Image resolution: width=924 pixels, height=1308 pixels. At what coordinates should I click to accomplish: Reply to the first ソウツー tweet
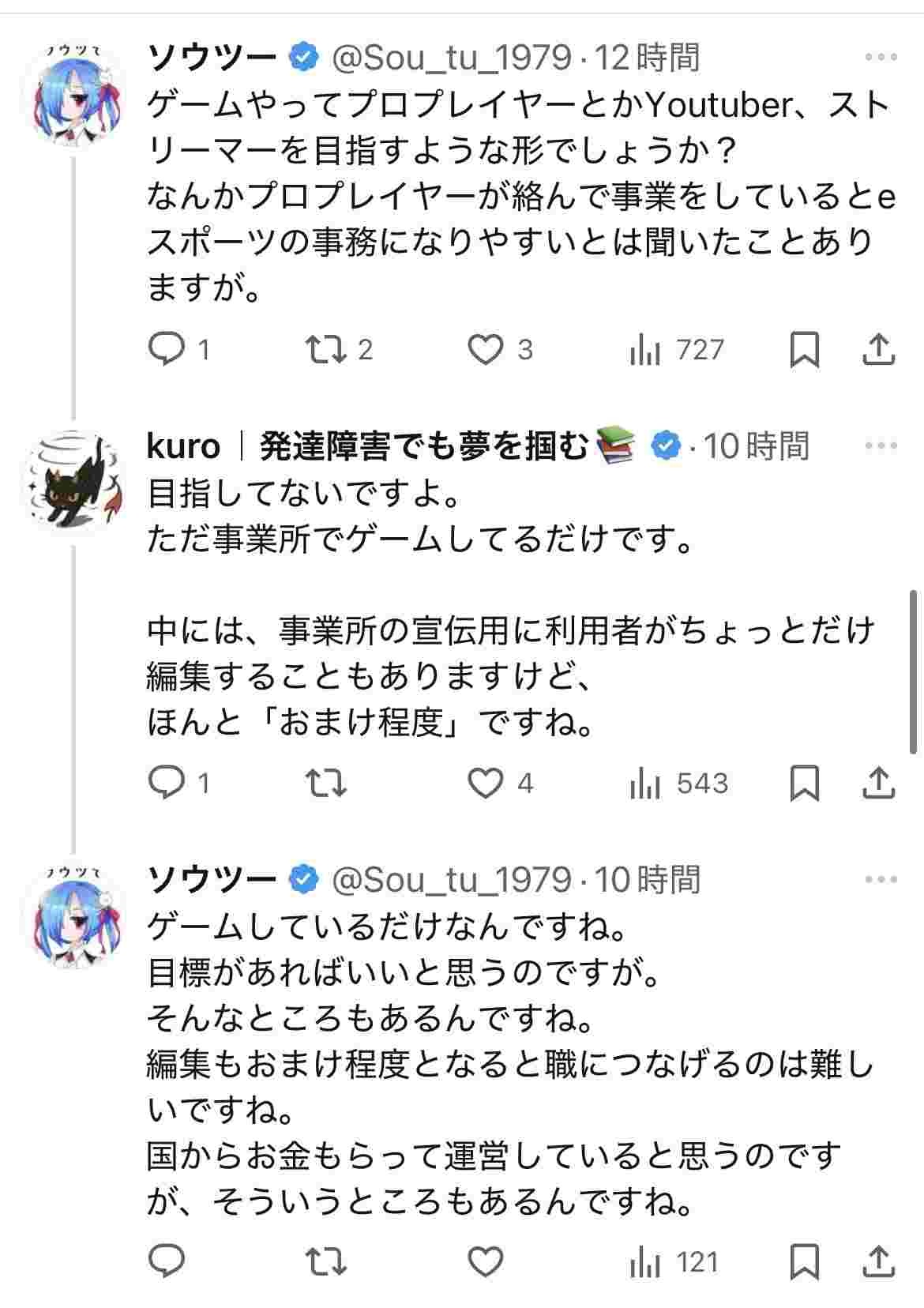(x=167, y=349)
